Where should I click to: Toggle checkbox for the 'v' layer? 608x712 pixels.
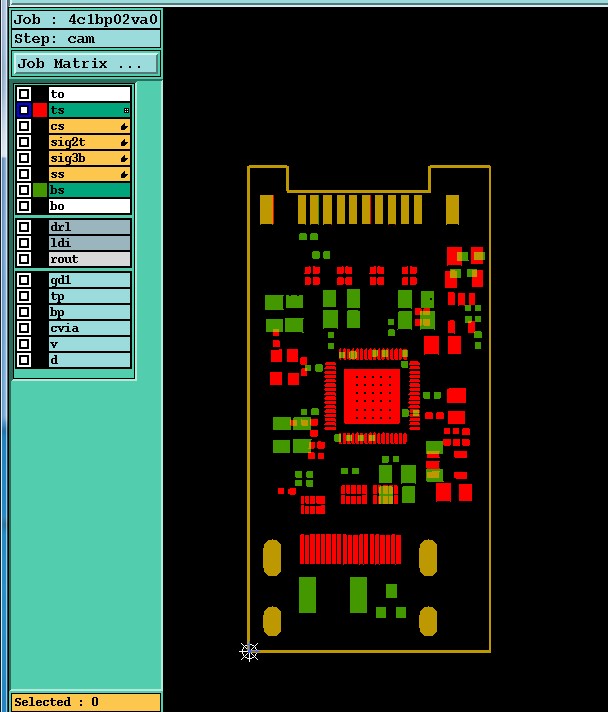[24, 344]
